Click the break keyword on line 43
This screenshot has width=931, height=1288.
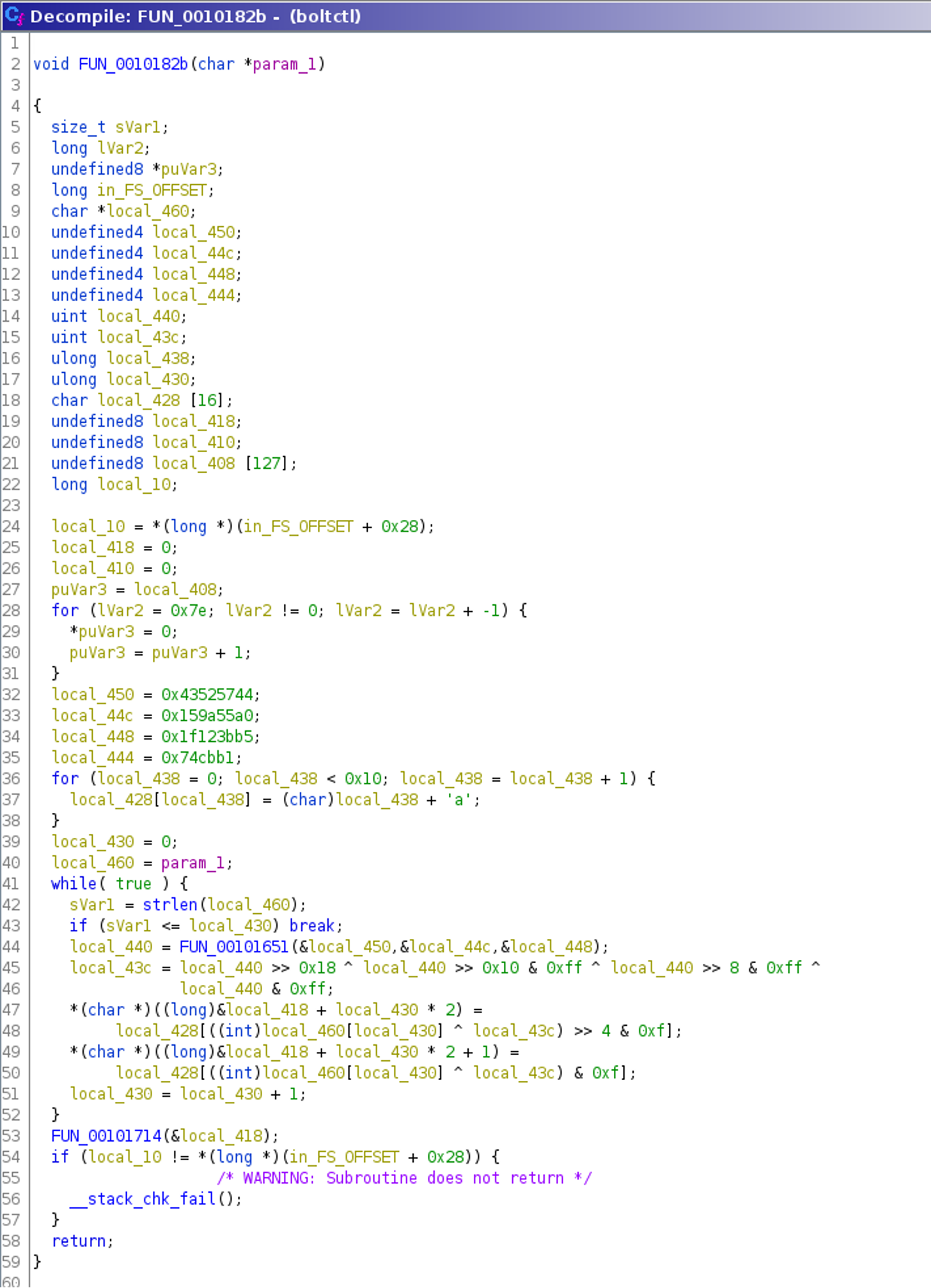pyautogui.click(x=312, y=926)
